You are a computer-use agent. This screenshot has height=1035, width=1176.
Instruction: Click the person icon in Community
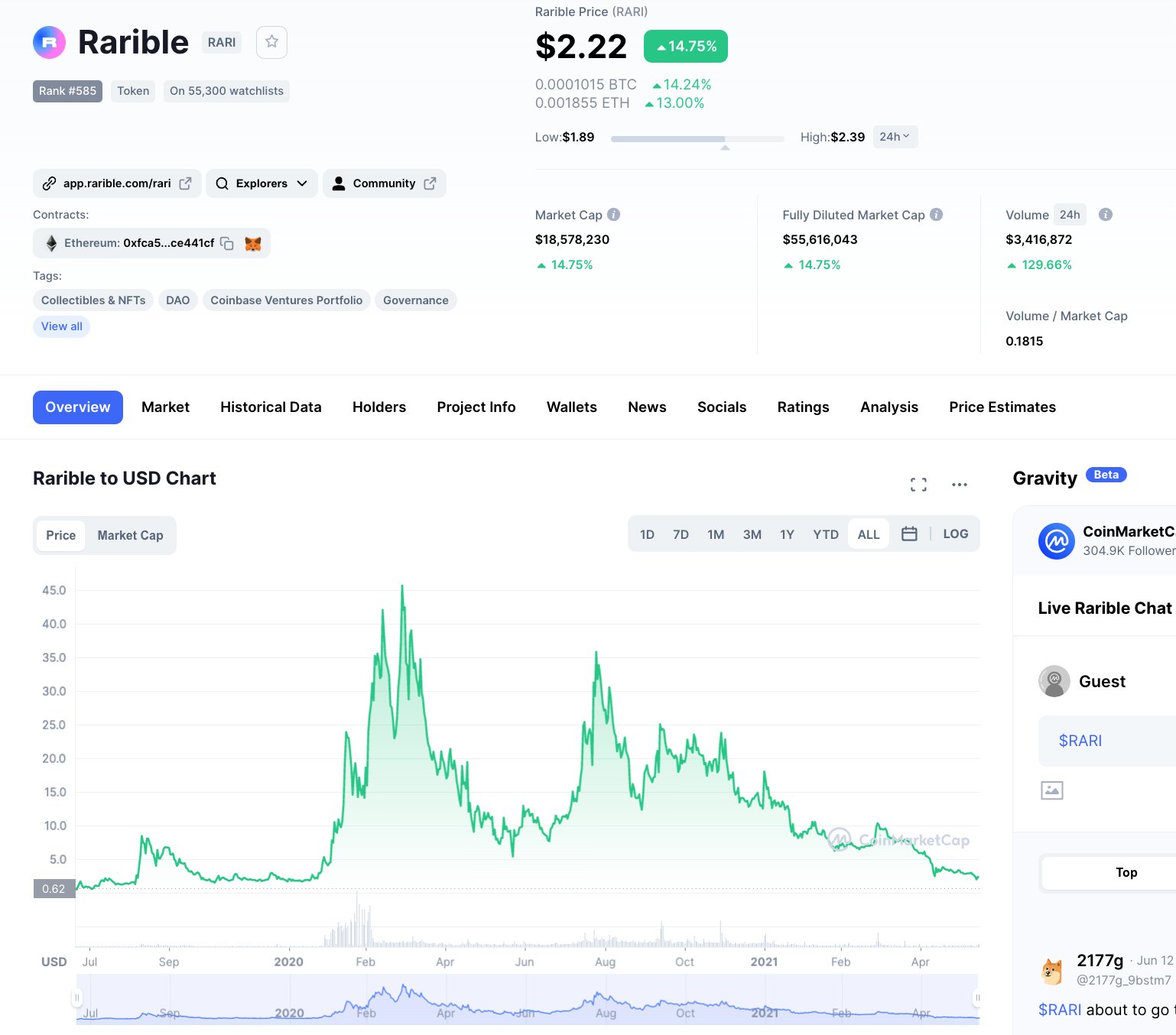point(339,183)
